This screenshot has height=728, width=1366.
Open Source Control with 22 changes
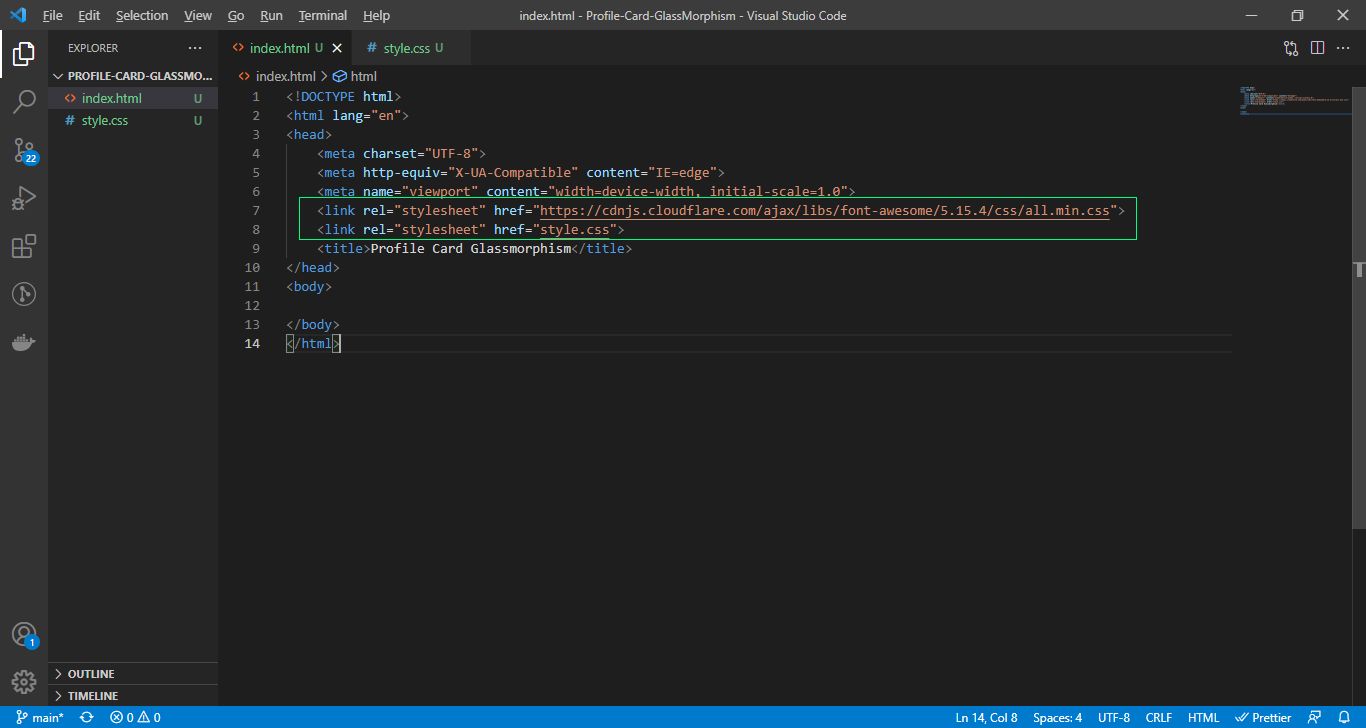(24, 150)
